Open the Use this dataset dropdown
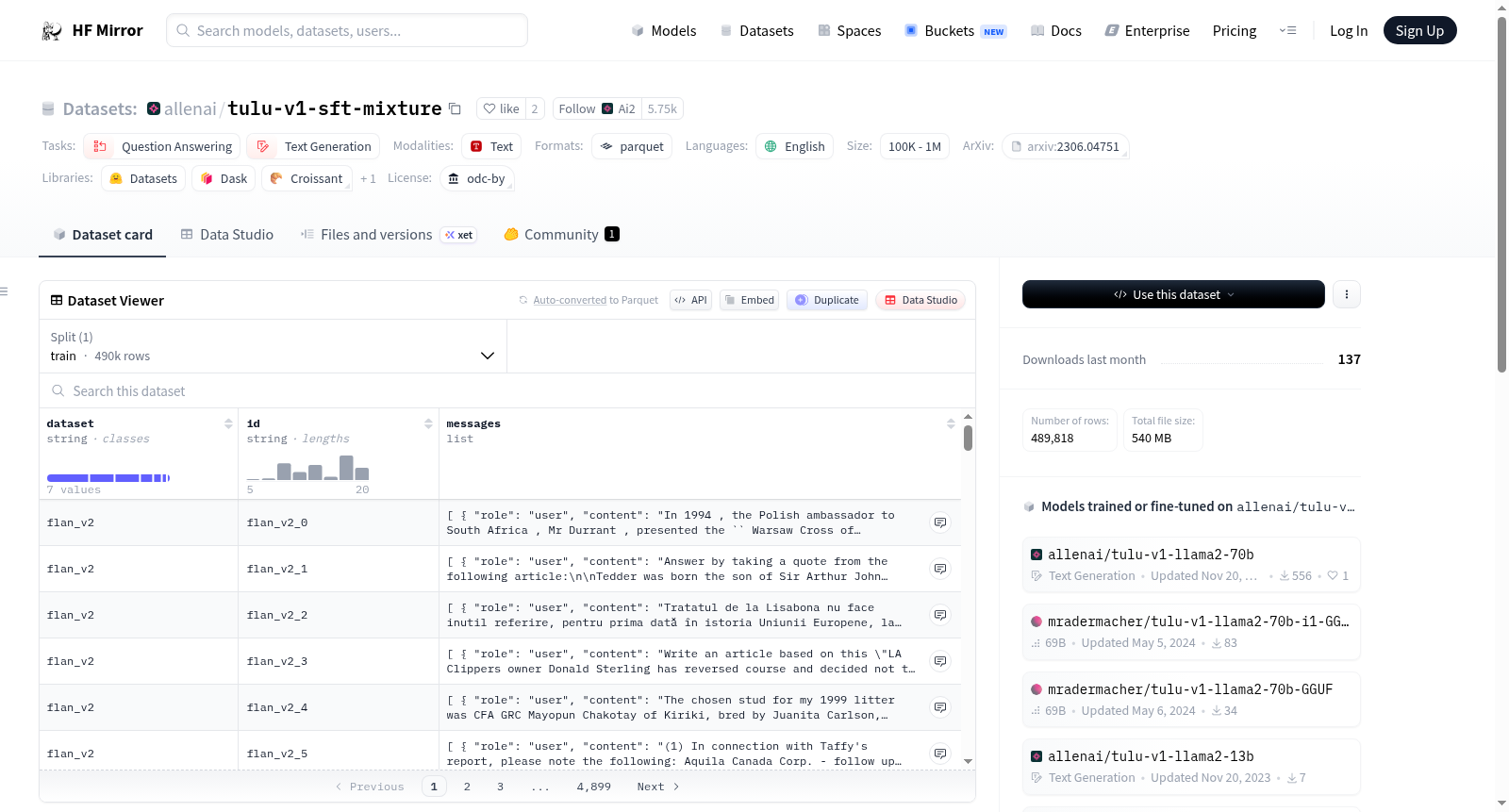 (x=1173, y=294)
